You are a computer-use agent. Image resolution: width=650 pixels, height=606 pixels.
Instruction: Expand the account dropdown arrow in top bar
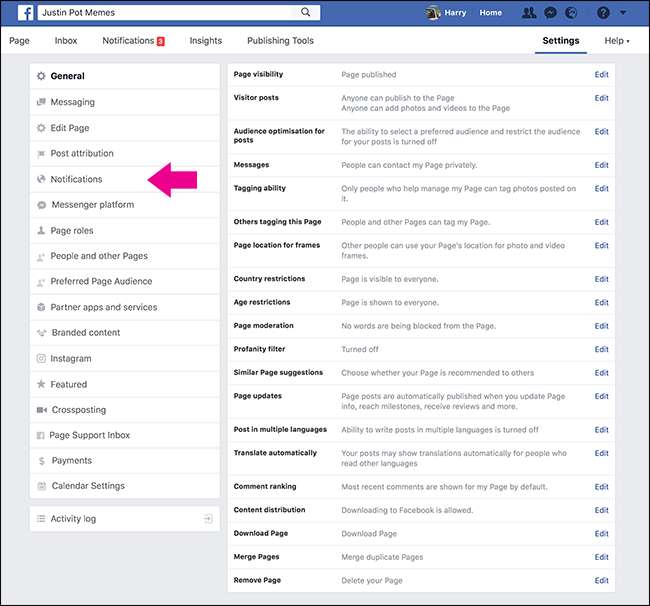(x=625, y=14)
